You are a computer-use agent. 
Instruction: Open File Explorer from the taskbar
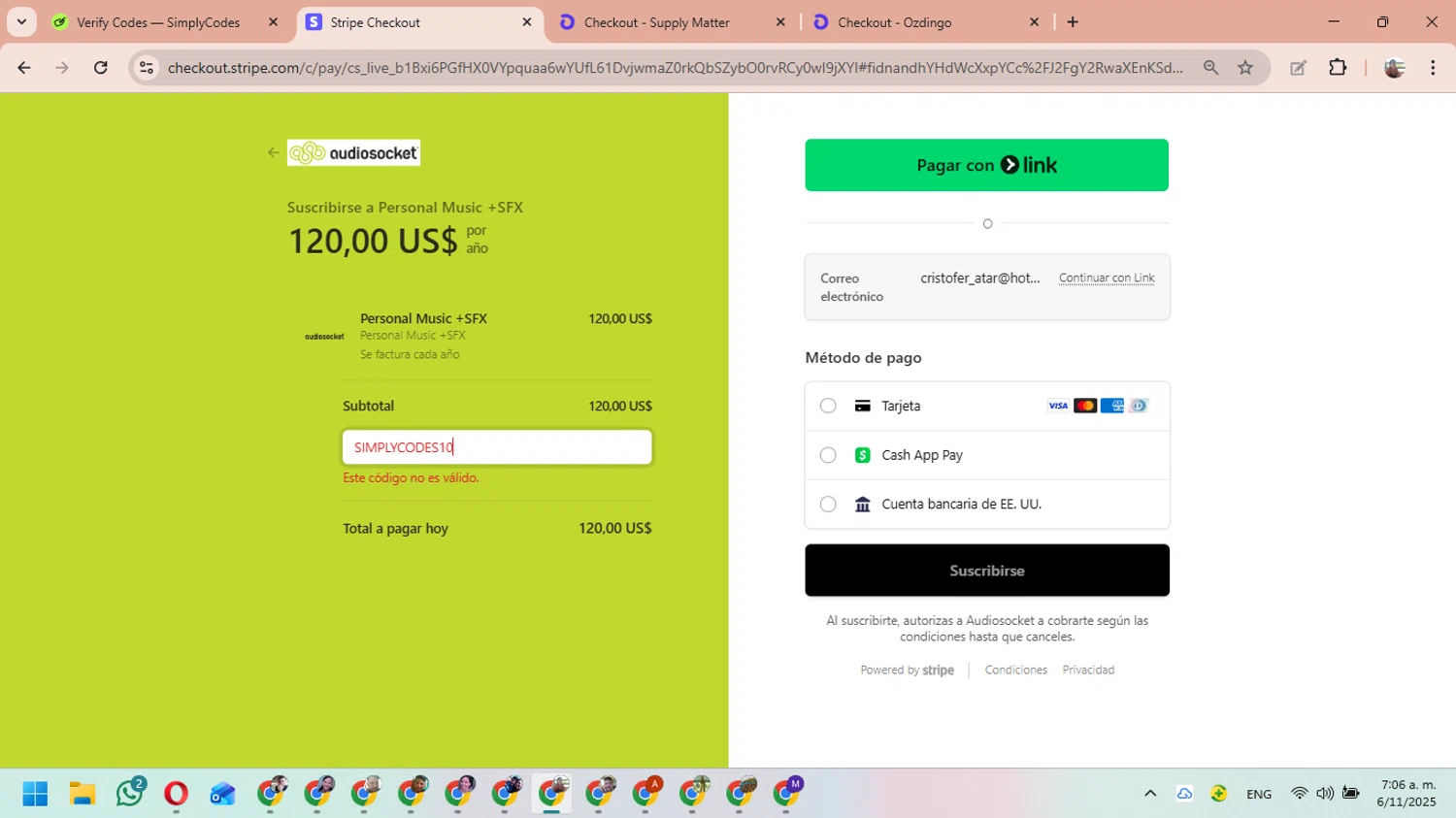pos(83,794)
